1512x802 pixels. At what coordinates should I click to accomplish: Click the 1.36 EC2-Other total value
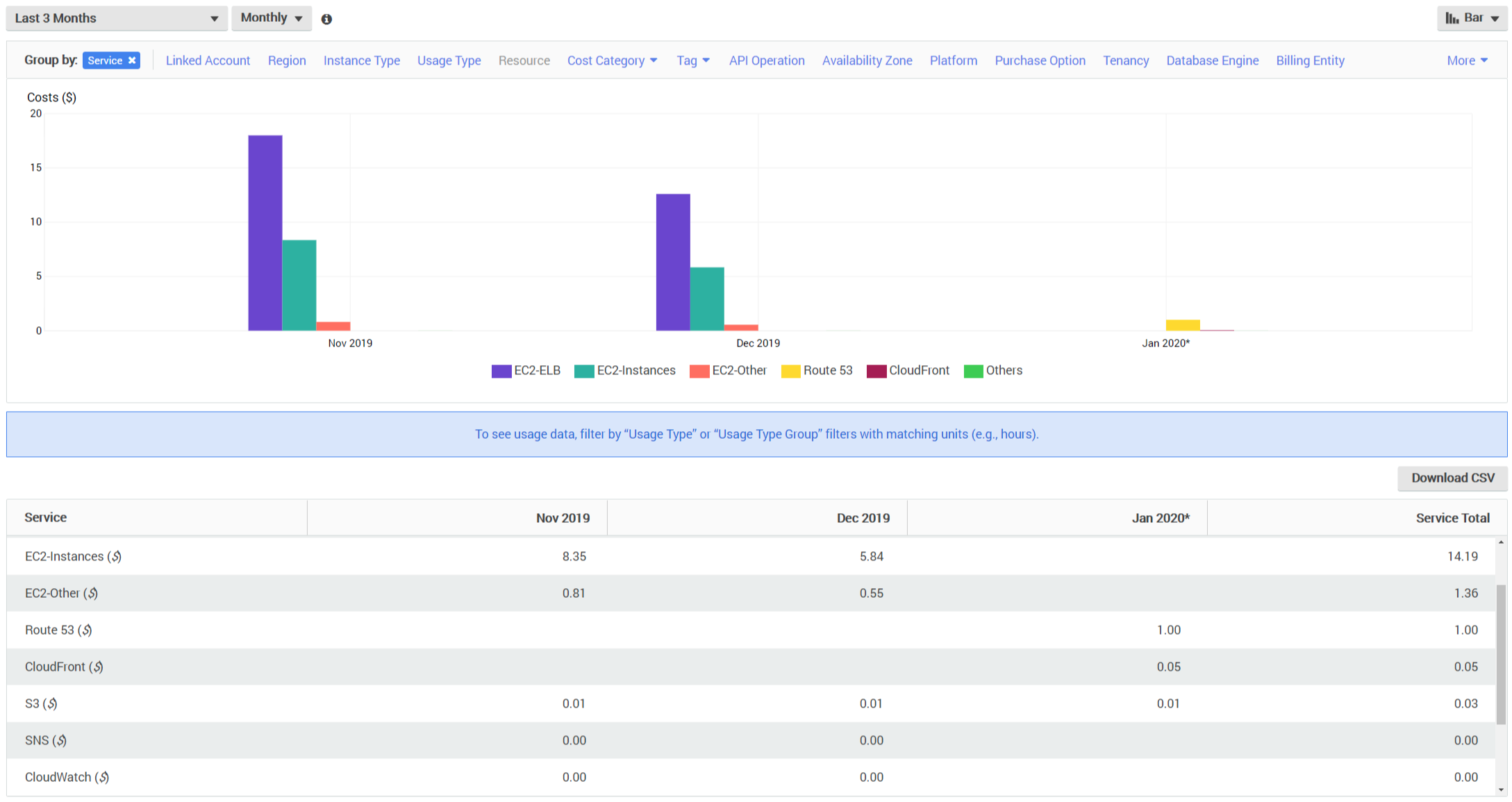coord(1465,593)
